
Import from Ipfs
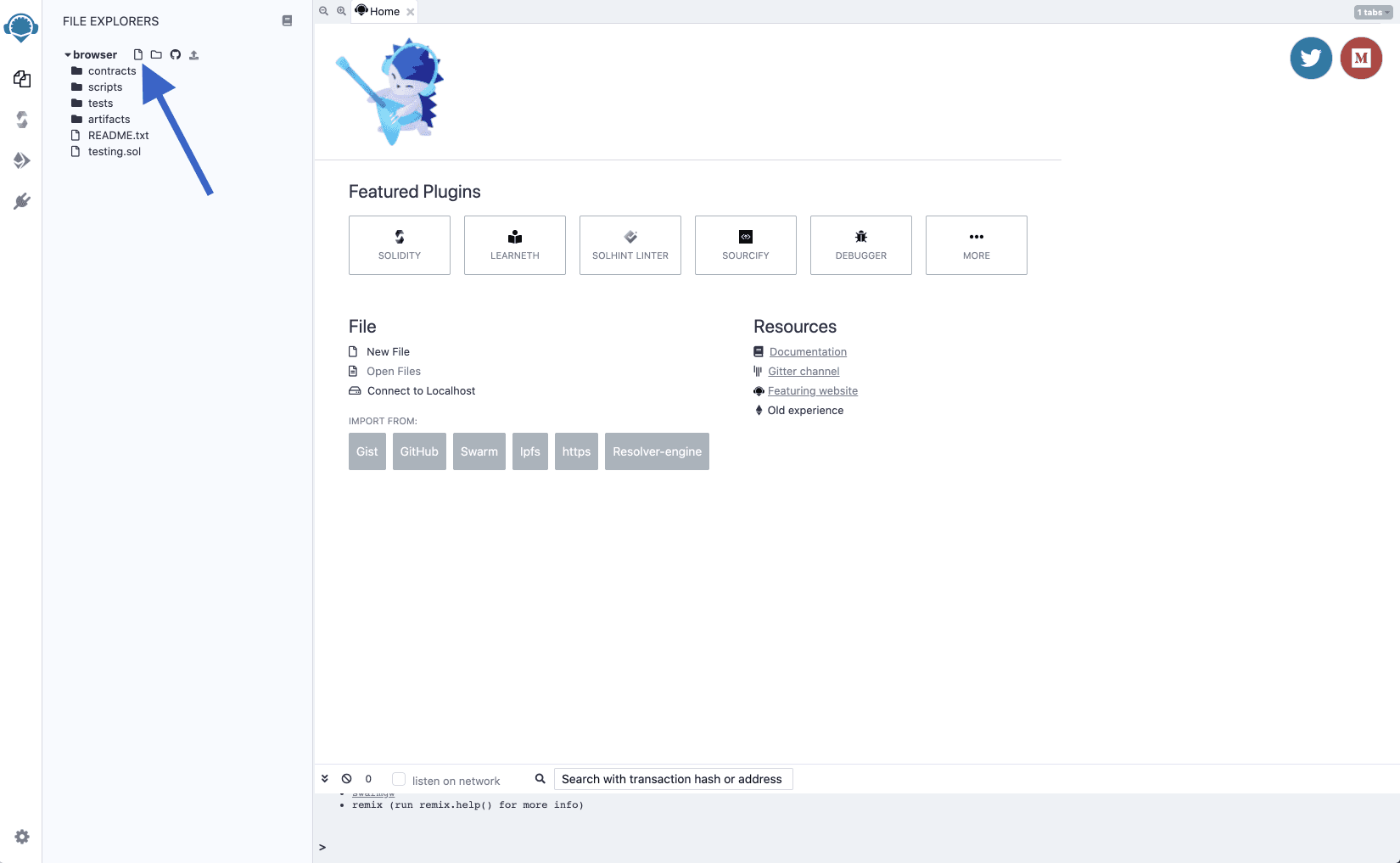pyautogui.click(x=530, y=451)
